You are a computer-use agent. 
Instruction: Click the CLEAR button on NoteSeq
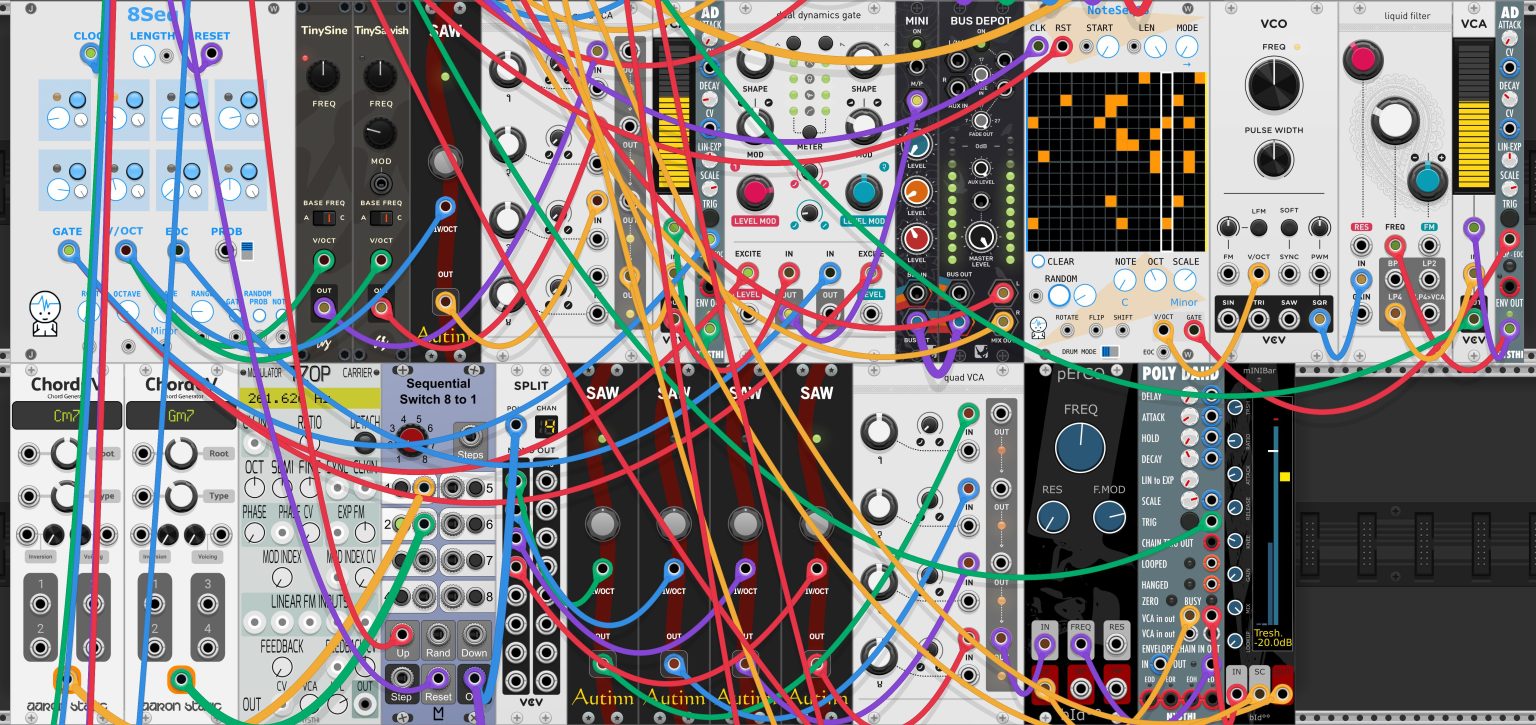(1039, 262)
